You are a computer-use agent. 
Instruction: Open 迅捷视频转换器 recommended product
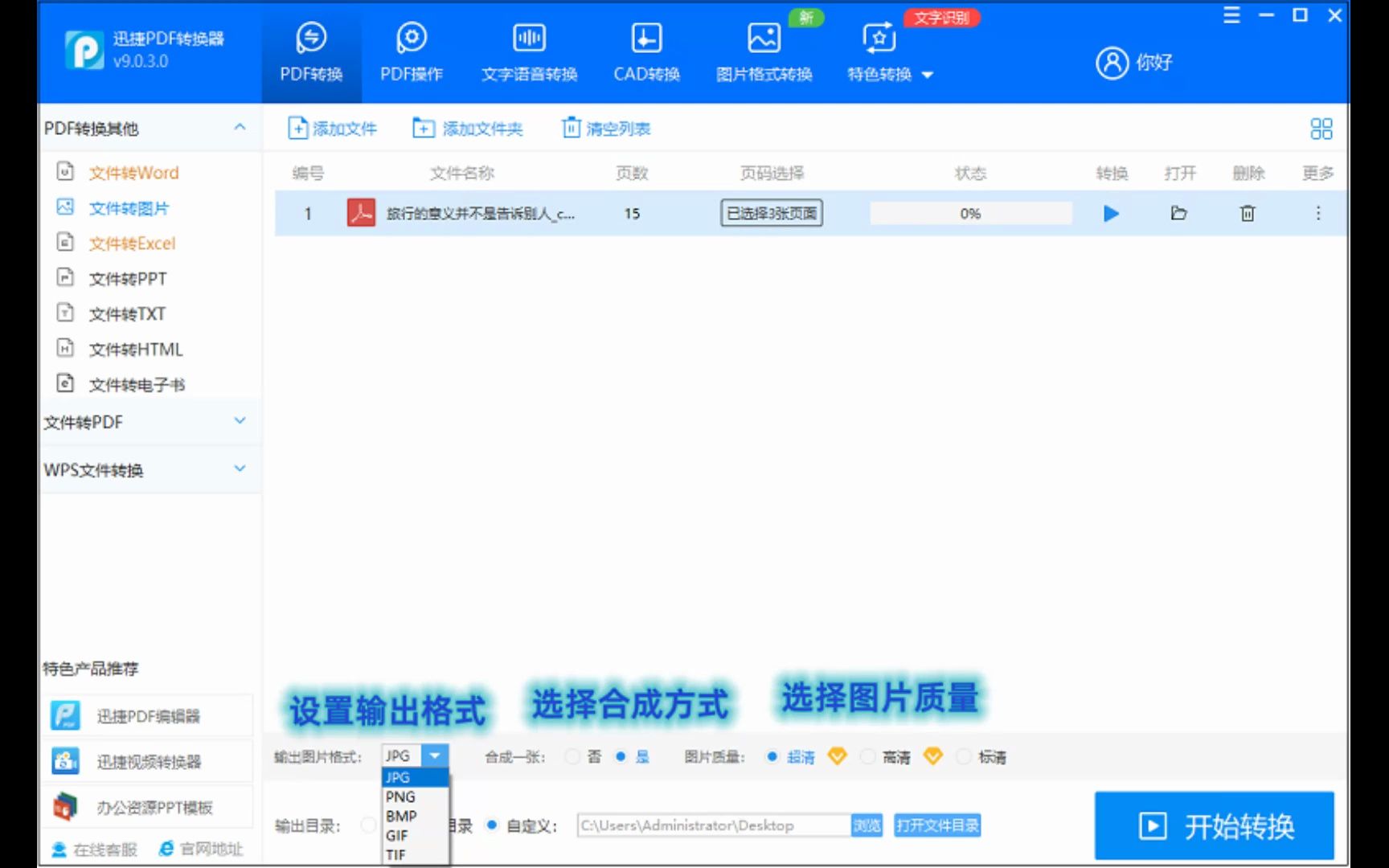[x=149, y=761]
